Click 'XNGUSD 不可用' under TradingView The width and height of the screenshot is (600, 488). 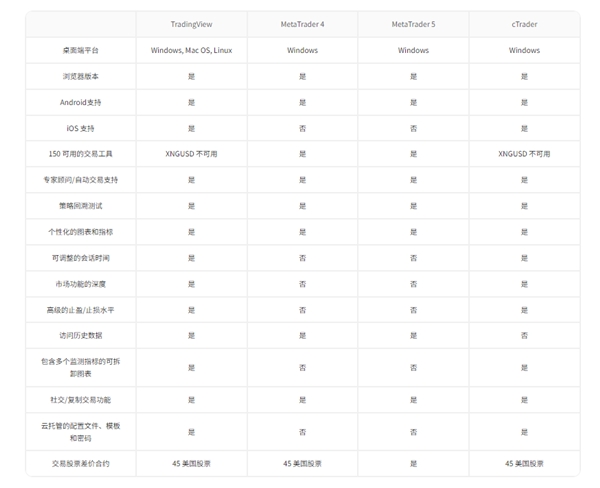[191, 154]
